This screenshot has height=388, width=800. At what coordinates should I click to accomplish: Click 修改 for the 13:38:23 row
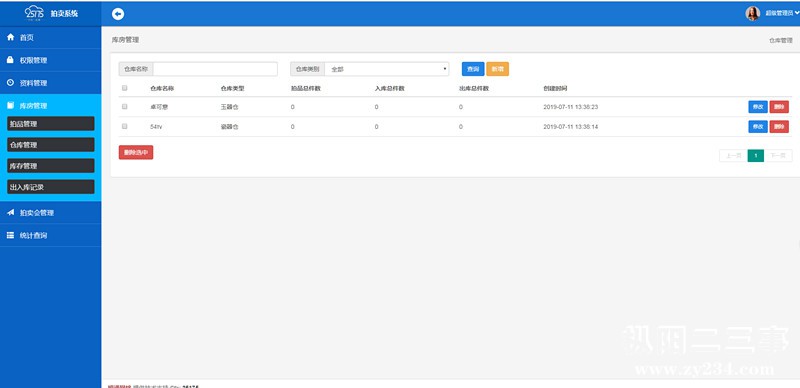click(x=758, y=107)
